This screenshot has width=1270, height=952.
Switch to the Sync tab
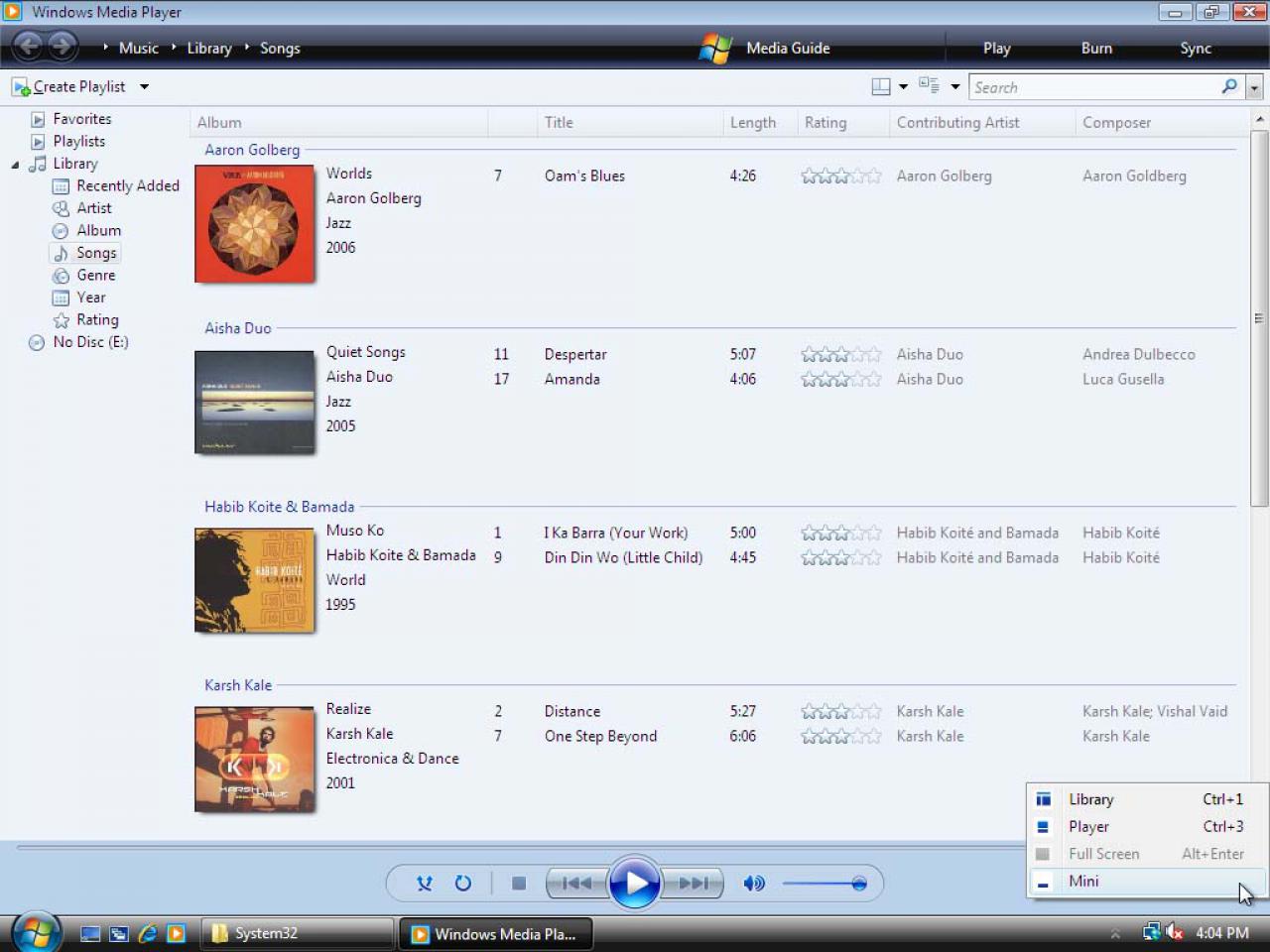[x=1196, y=48]
